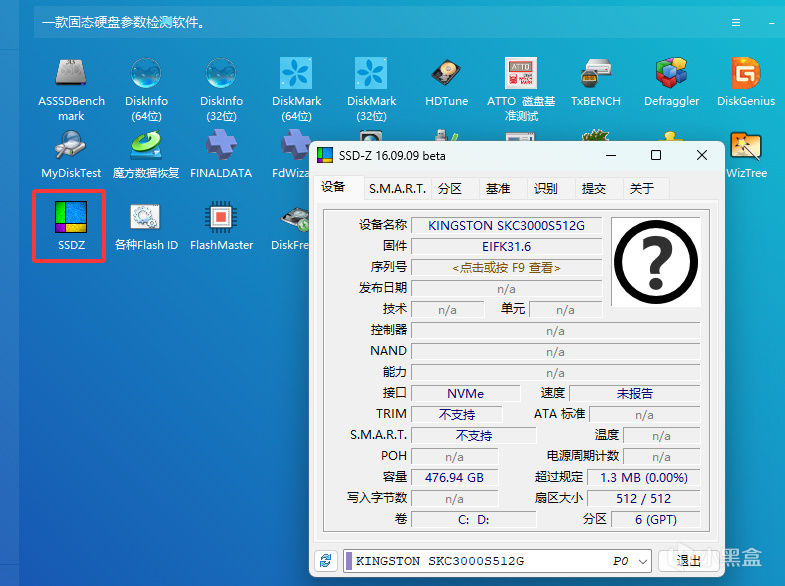This screenshot has width=785, height=586.
Task: Click the C: D: volume value
Action: pos(474,520)
